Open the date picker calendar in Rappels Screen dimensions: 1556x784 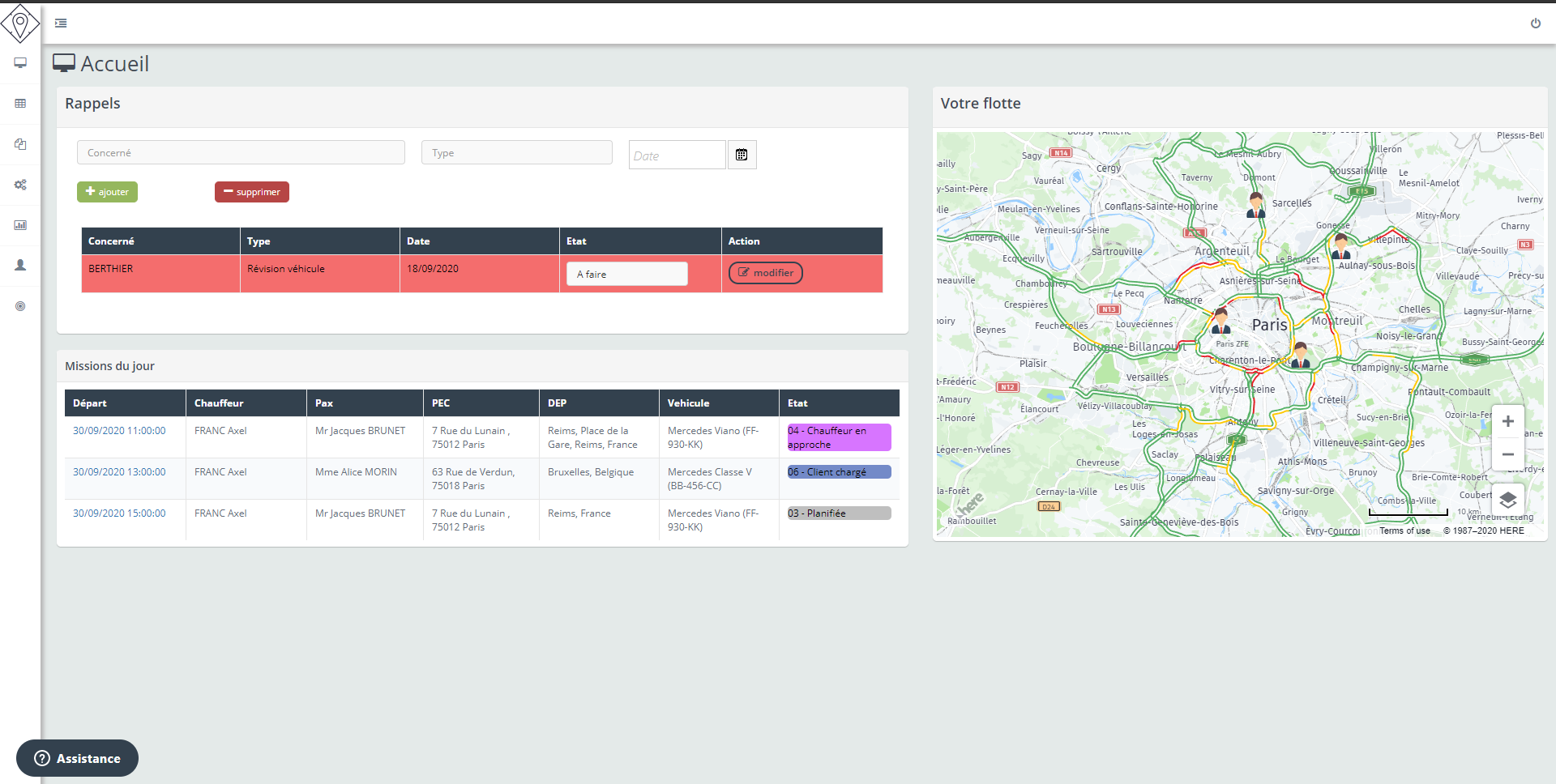(742, 154)
